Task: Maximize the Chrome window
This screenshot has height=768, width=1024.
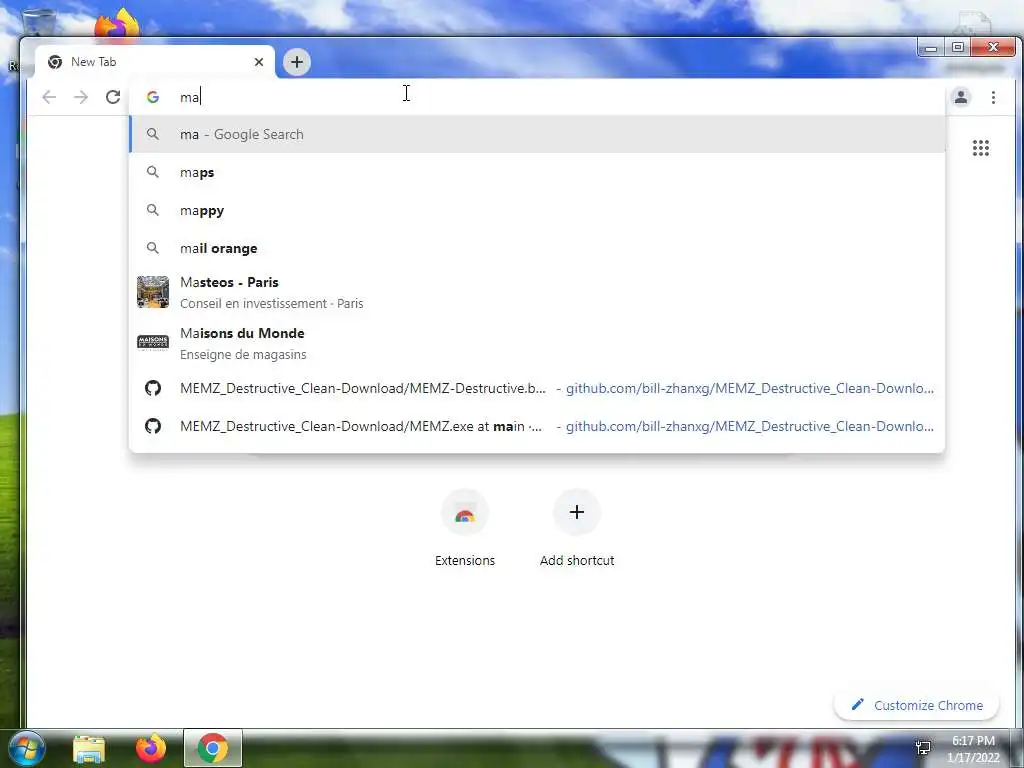Action: point(958,47)
